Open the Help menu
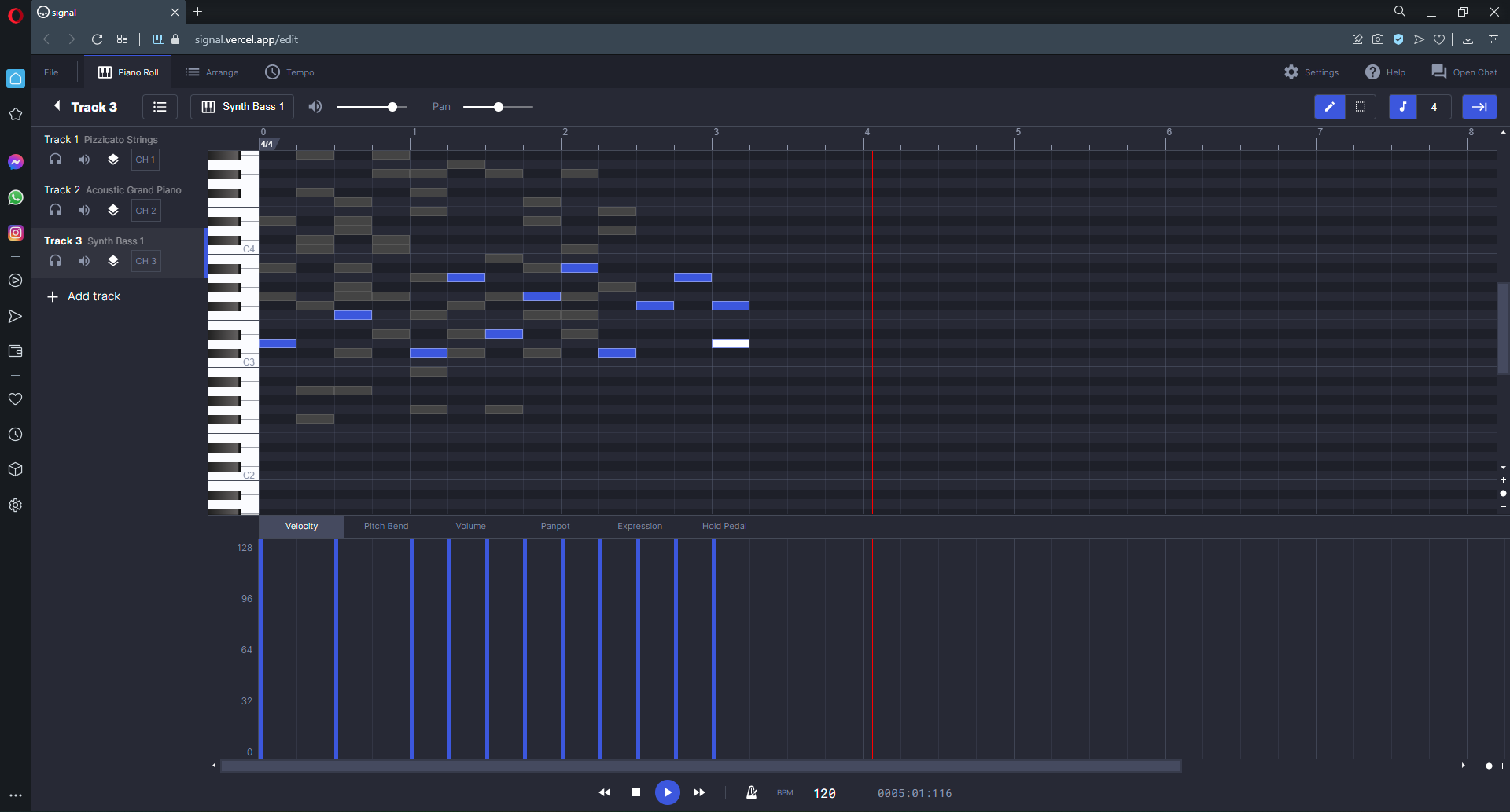 click(1385, 72)
